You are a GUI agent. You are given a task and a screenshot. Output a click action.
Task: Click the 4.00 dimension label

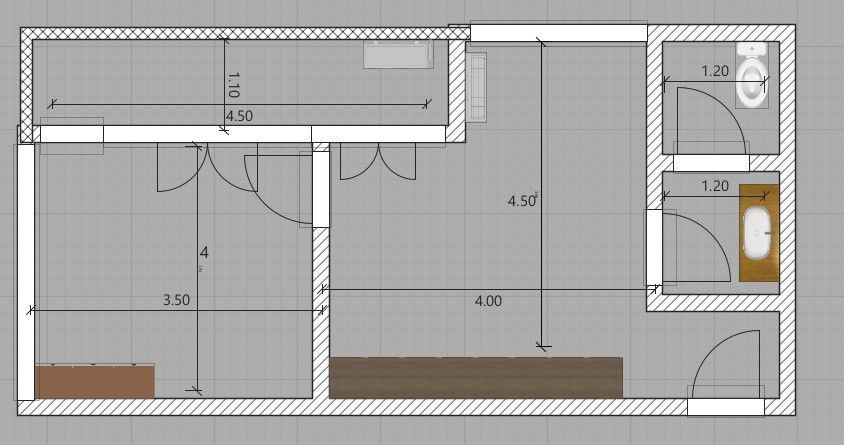(x=489, y=299)
